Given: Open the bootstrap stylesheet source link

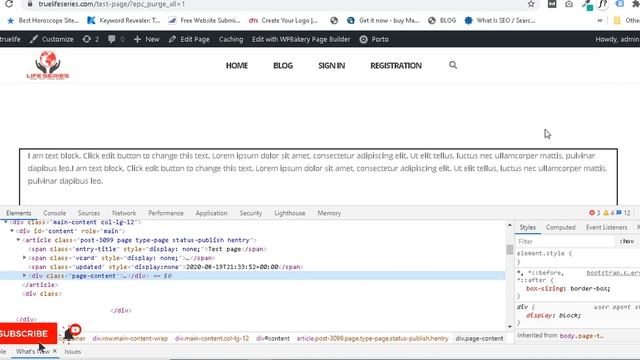Looking at the screenshot, I should click(x=613, y=273).
